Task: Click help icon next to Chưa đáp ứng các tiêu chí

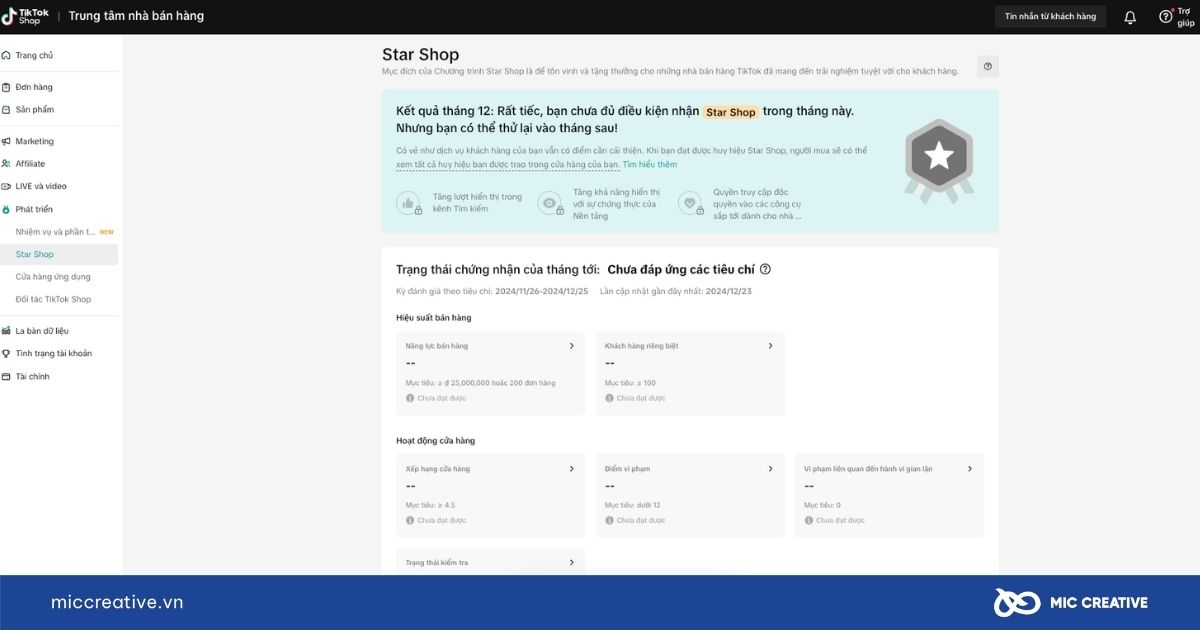Action: pos(766,269)
